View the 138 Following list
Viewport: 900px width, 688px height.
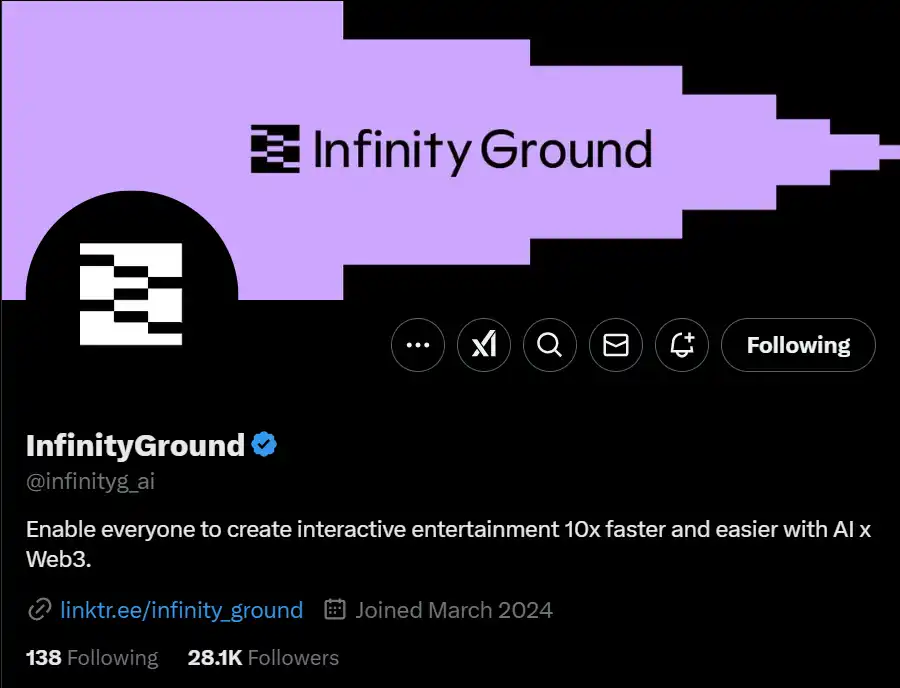tap(92, 658)
